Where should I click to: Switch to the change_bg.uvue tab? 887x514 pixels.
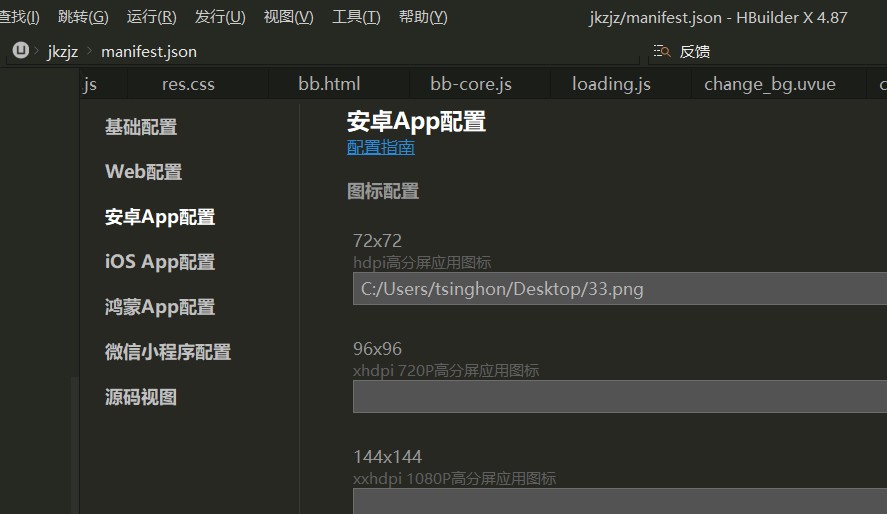coord(769,84)
